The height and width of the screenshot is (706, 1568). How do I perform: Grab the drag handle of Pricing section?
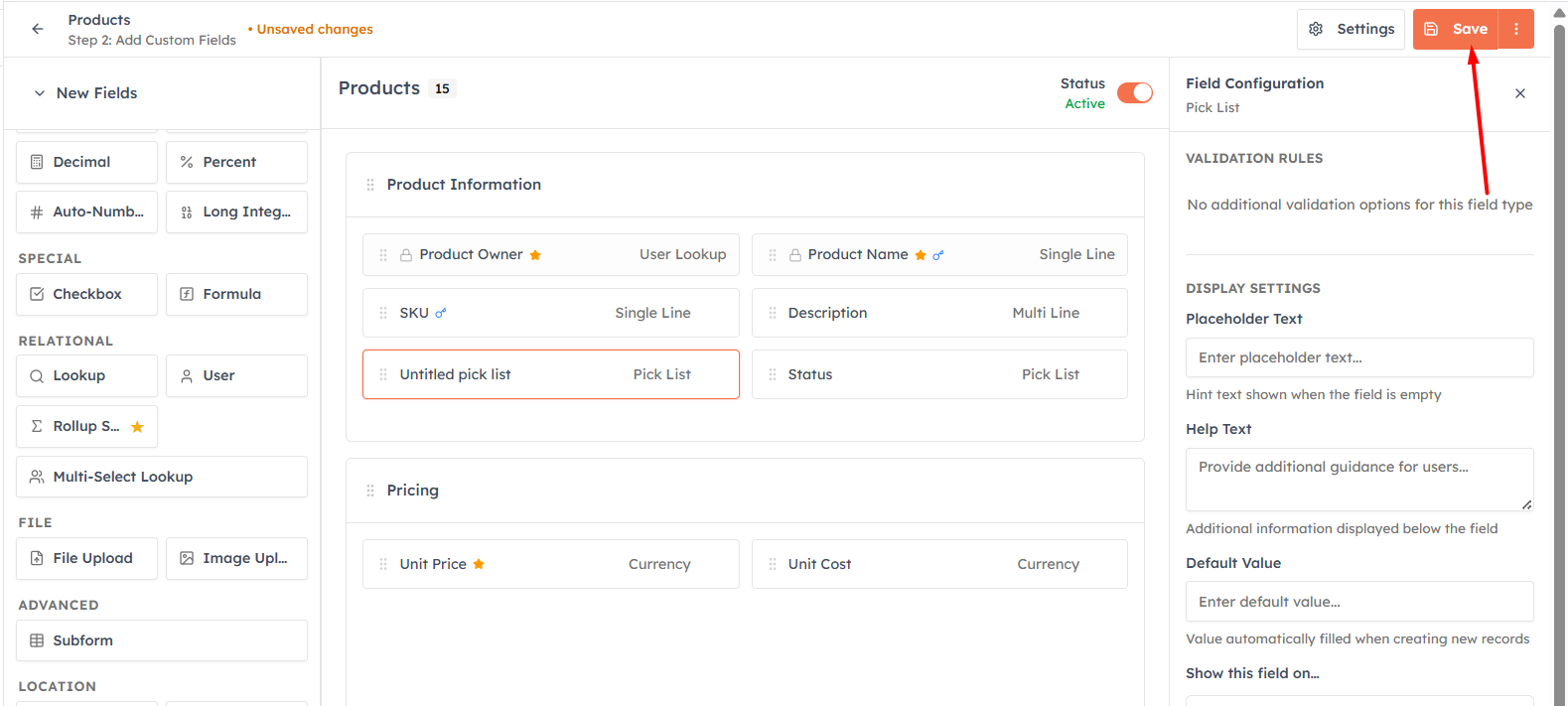370,491
